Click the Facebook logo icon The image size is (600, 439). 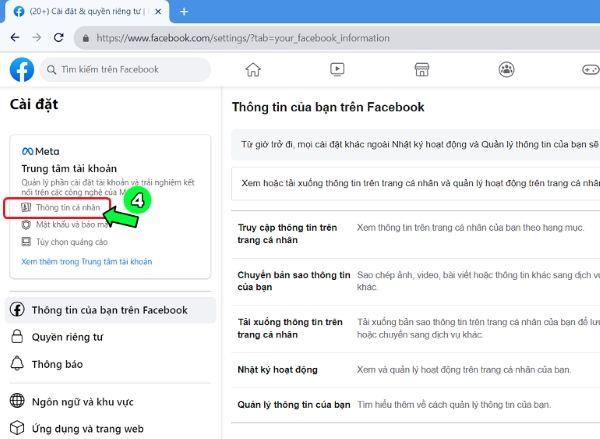click(x=22, y=69)
